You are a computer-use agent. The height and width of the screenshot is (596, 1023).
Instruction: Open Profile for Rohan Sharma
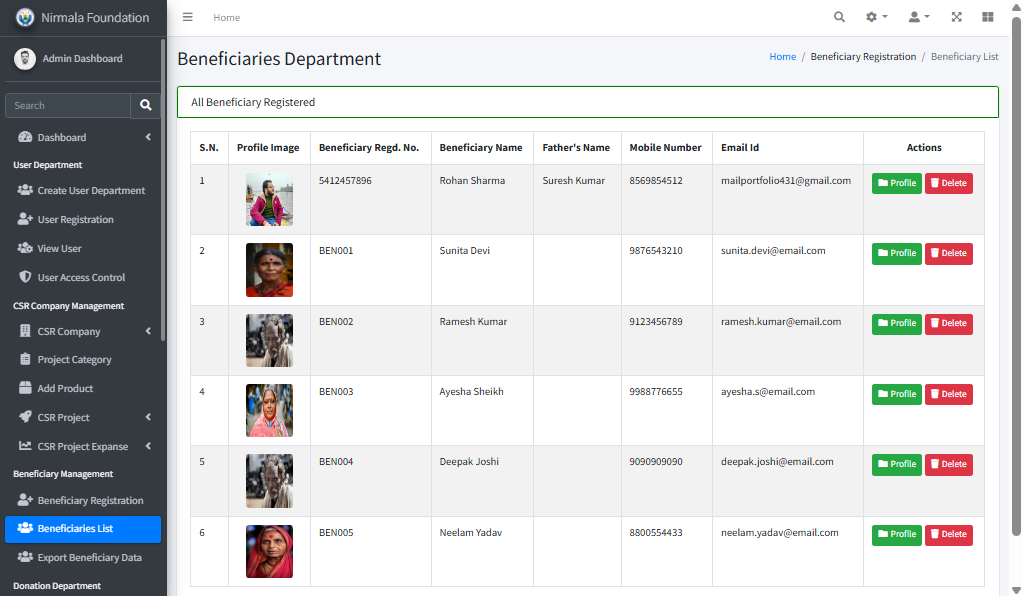tap(896, 183)
